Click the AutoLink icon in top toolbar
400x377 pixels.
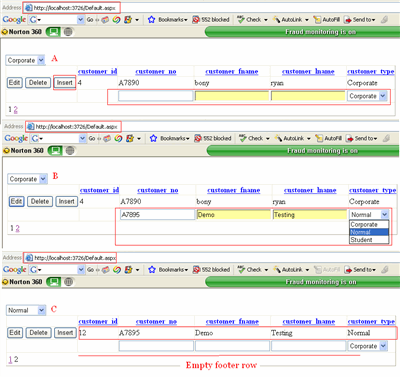click(x=276, y=20)
